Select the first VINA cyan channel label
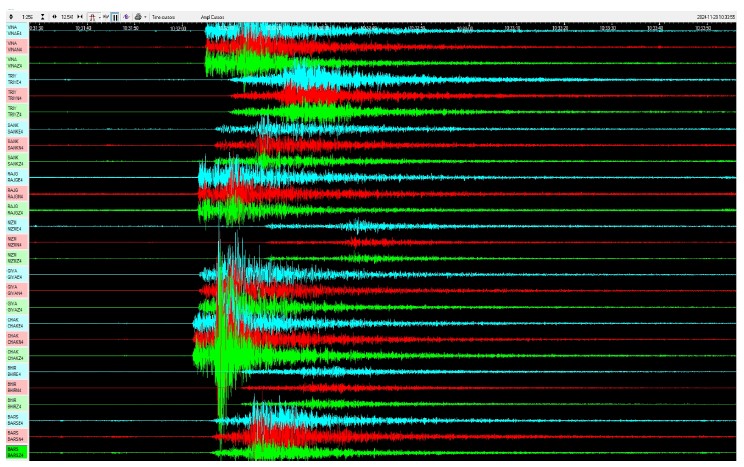Image resolution: width=744 pixels, height=467 pixels. 17,30
